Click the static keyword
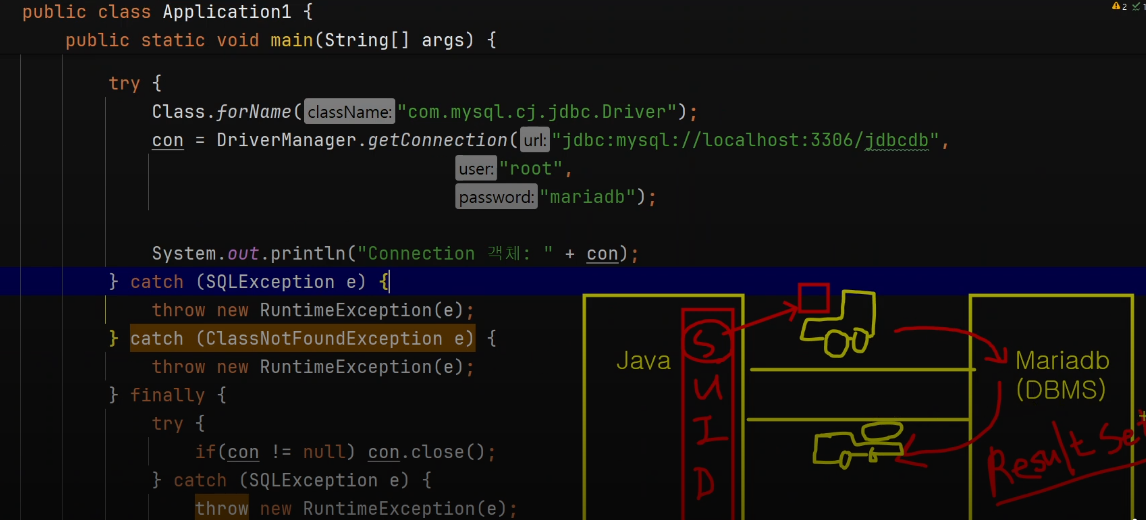 [173, 39]
